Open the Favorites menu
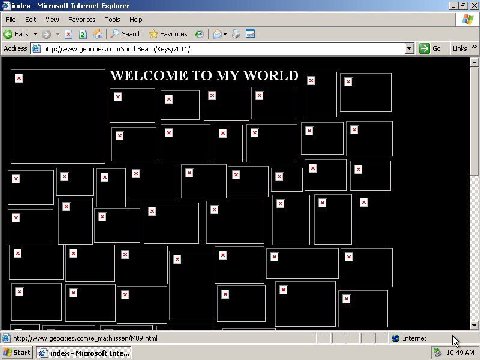The height and width of the screenshot is (360, 480). click(82, 20)
